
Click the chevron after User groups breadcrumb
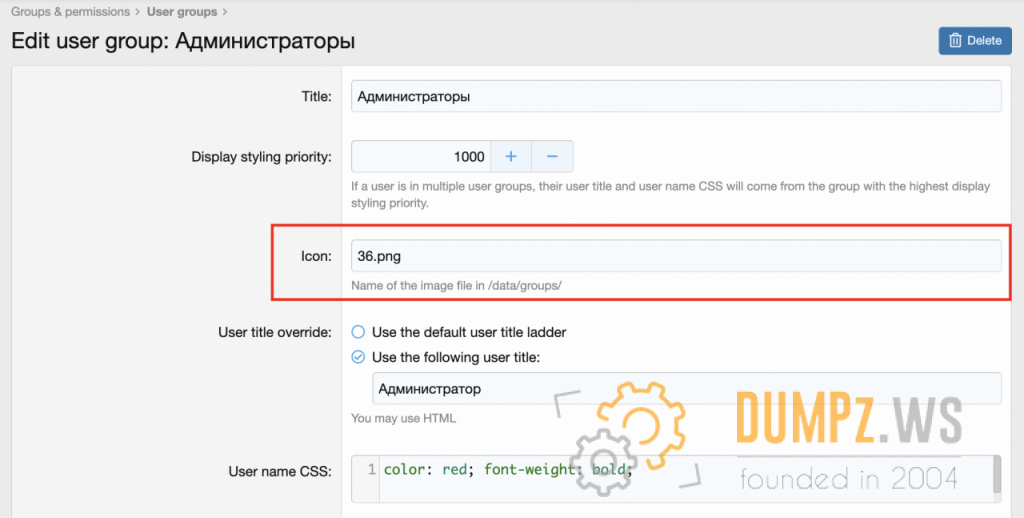(x=224, y=12)
